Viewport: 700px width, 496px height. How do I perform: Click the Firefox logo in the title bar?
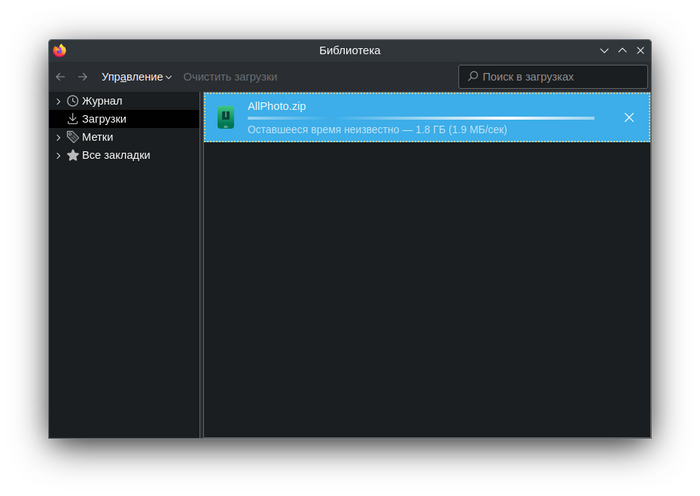(60, 50)
